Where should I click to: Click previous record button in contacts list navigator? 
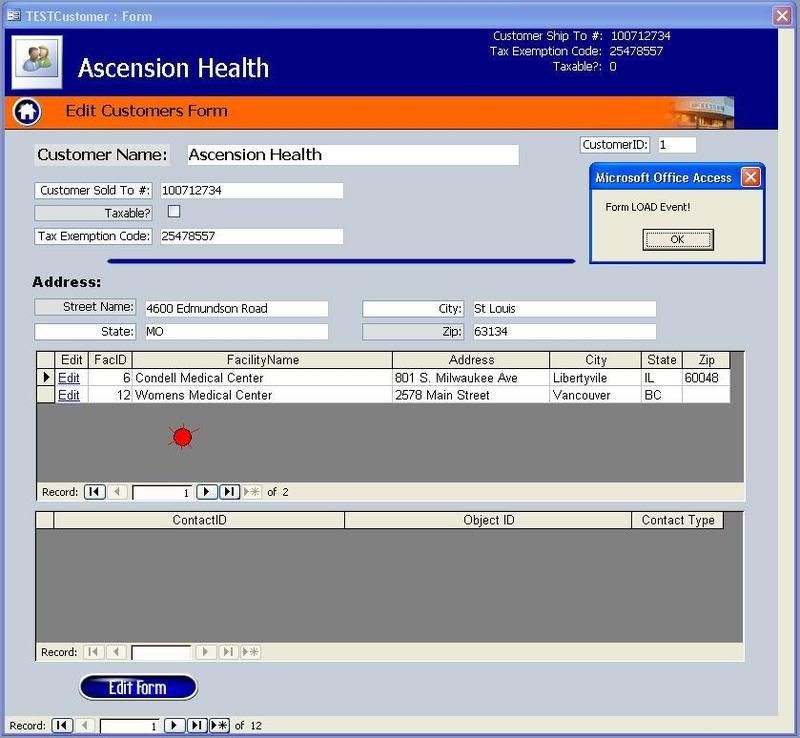pos(116,652)
